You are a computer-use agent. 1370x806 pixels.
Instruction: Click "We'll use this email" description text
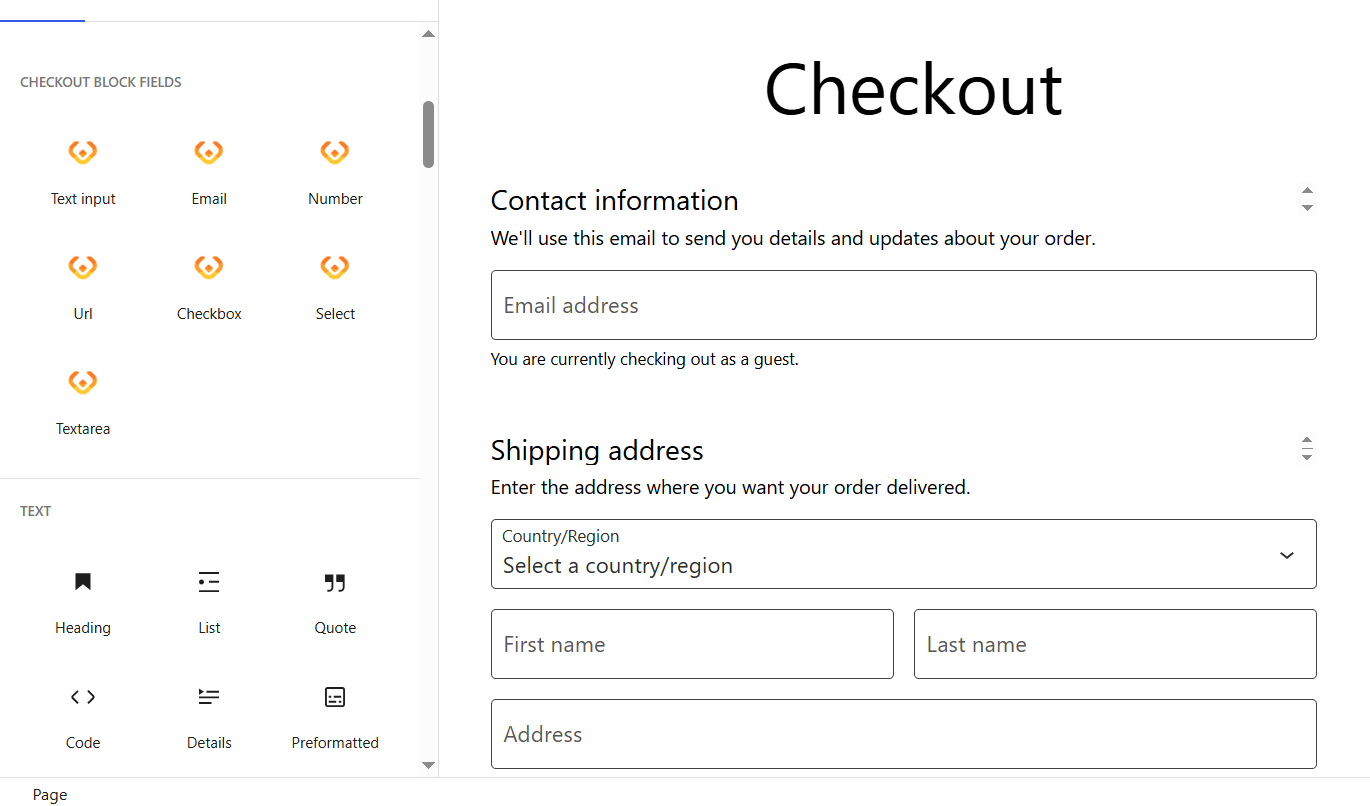tap(793, 239)
